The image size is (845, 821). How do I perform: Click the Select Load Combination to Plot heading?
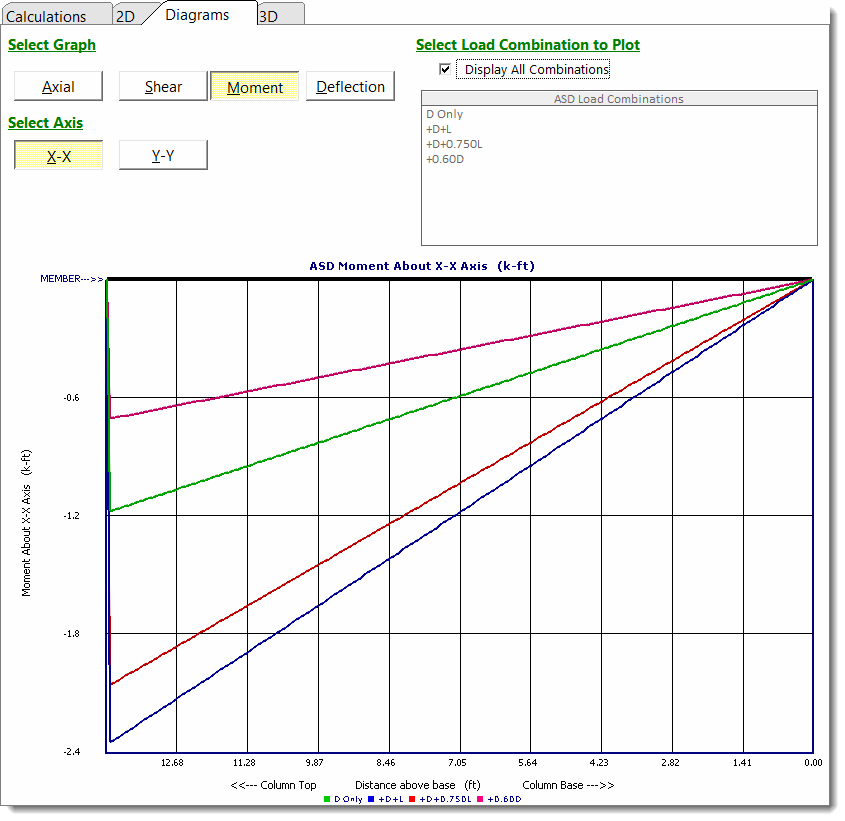coord(529,44)
